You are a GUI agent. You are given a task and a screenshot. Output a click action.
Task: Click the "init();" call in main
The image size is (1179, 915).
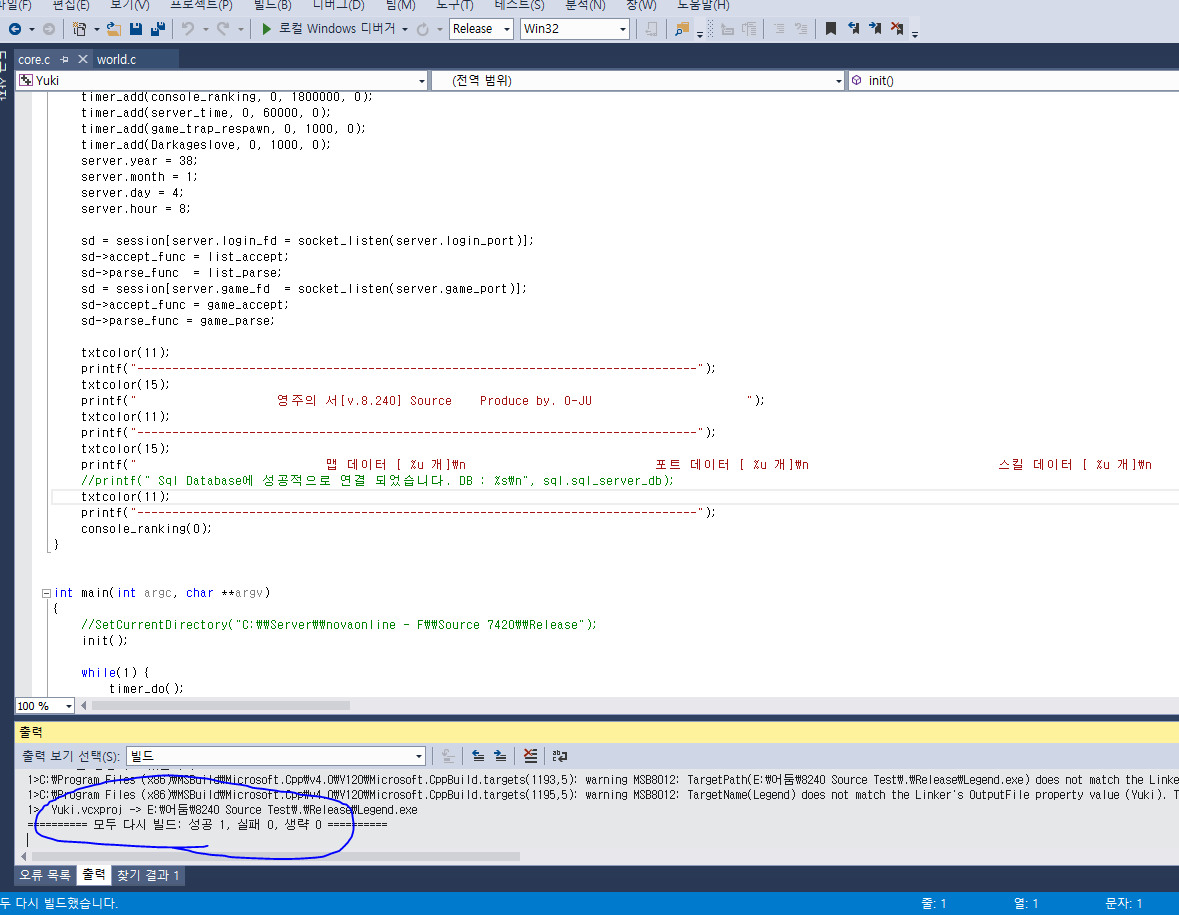coord(105,641)
